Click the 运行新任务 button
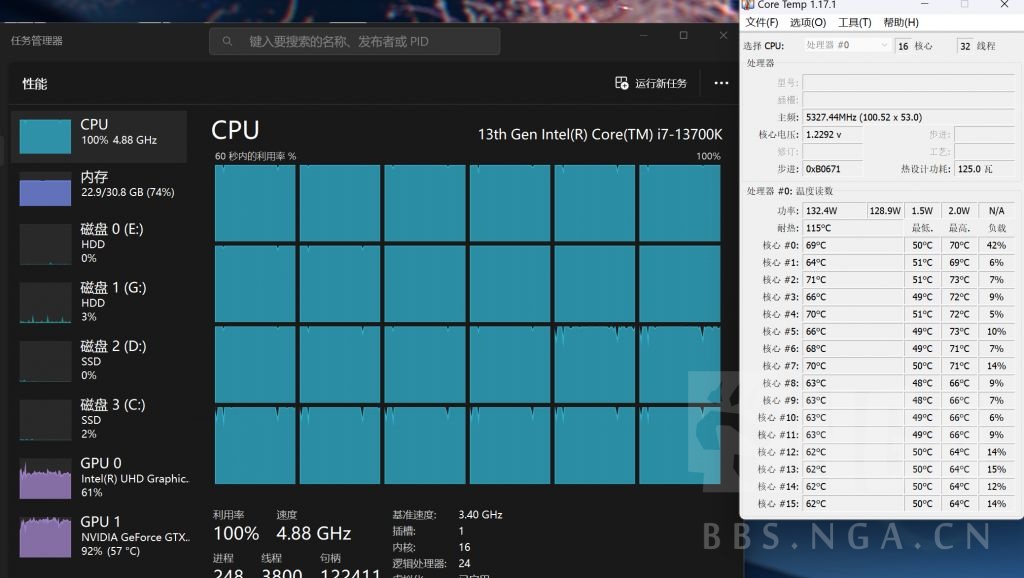Viewport: 1024px width, 578px height. click(660, 84)
